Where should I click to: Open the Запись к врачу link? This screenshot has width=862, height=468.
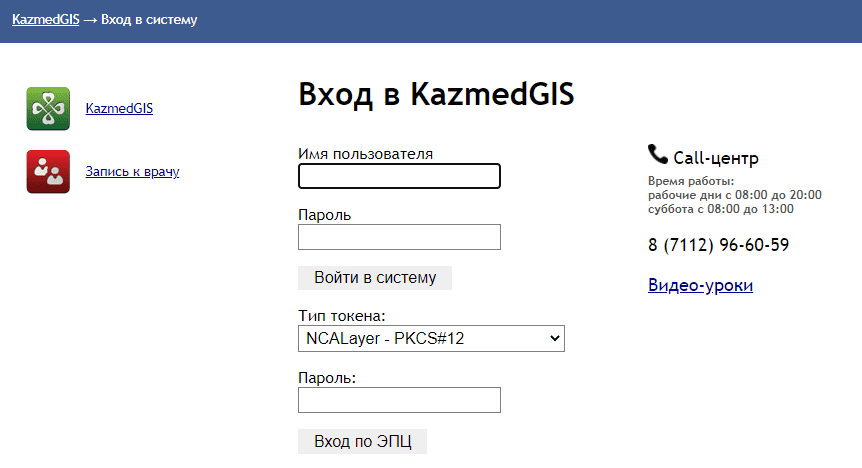pyautogui.click(x=132, y=172)
